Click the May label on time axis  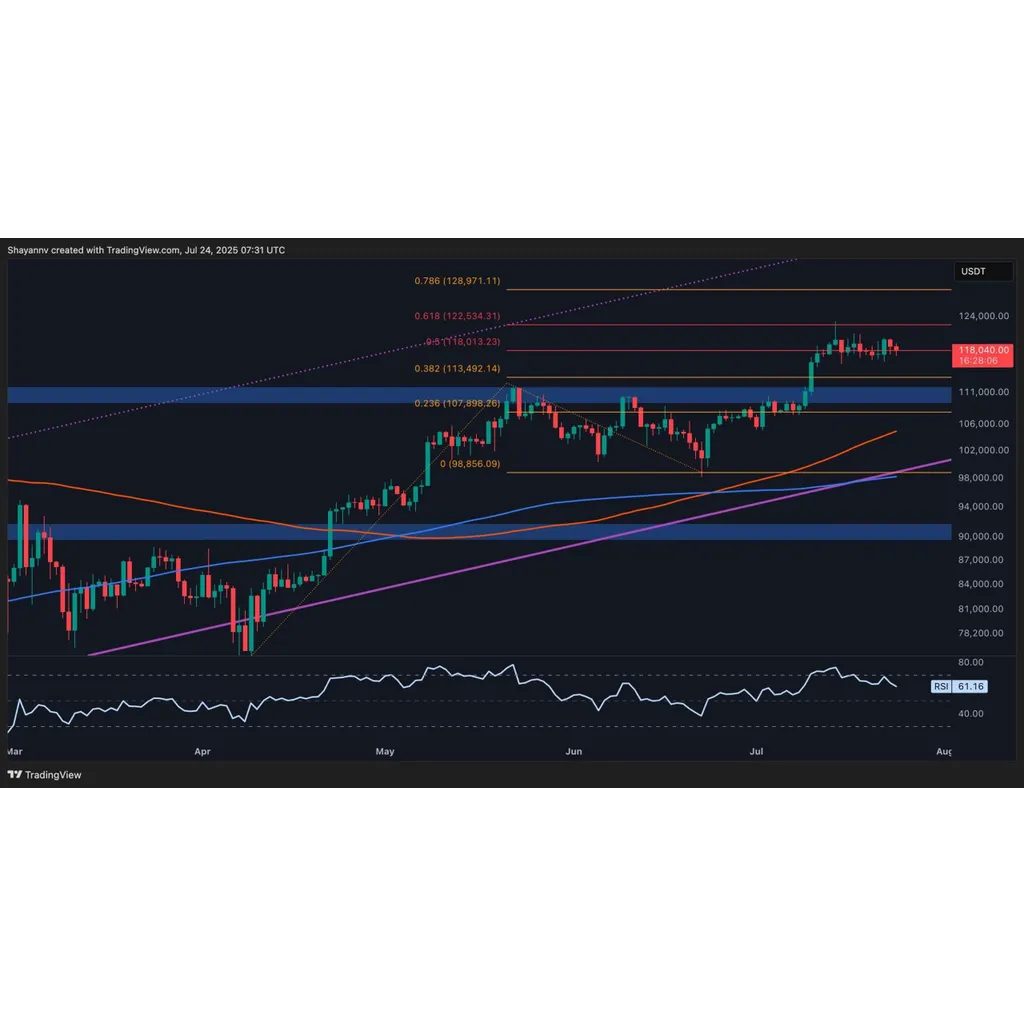click(x=385, y=752)
